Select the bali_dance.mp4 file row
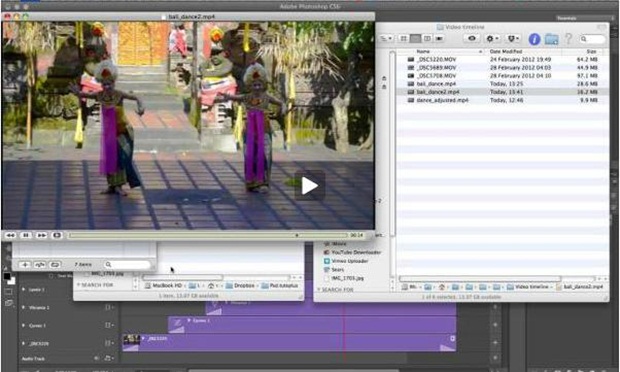This screenshot has width=620, height=372. pos(502,84)
